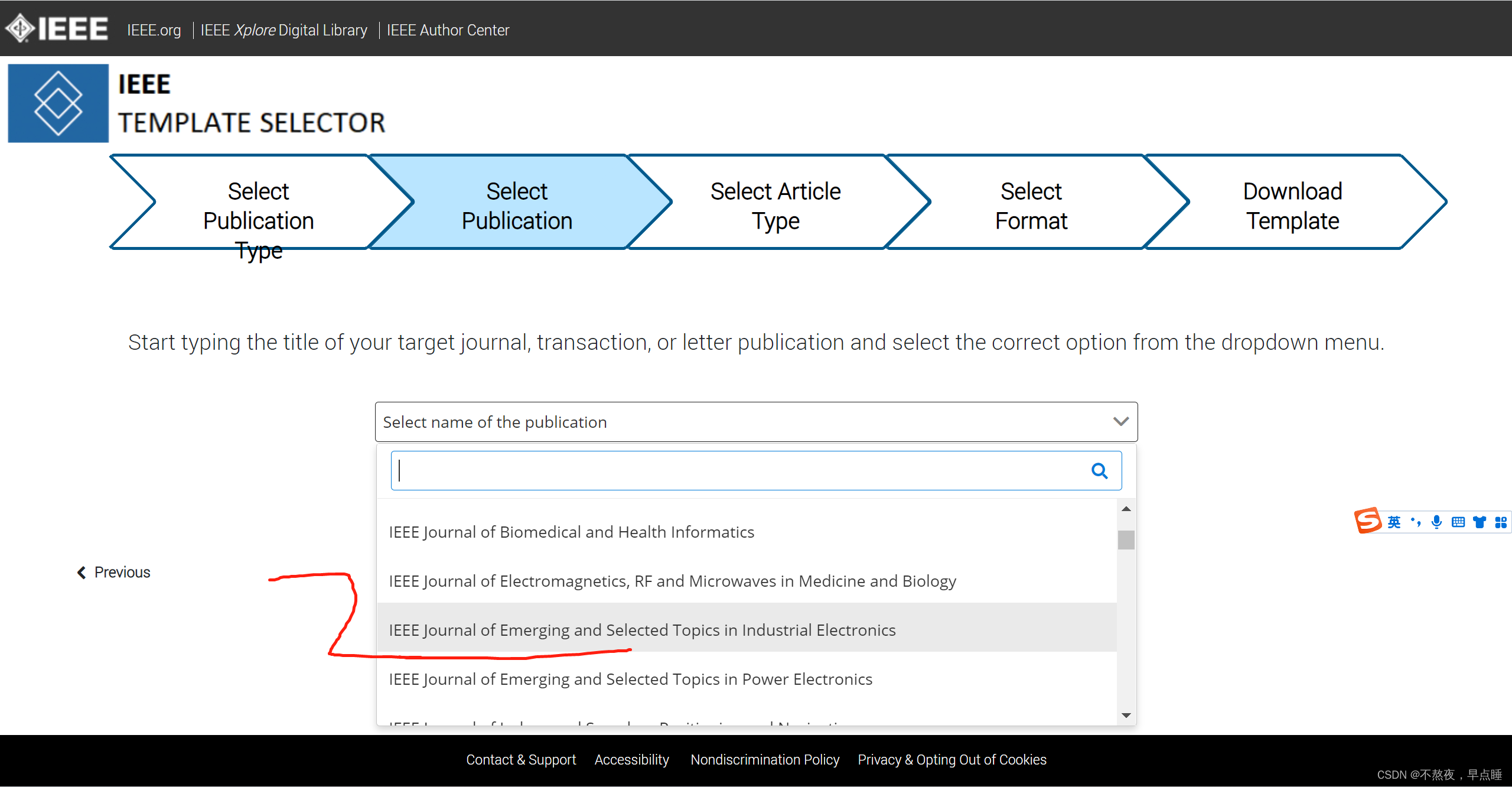
Task: Go back with the Previous button
Action: click(114, 572)
